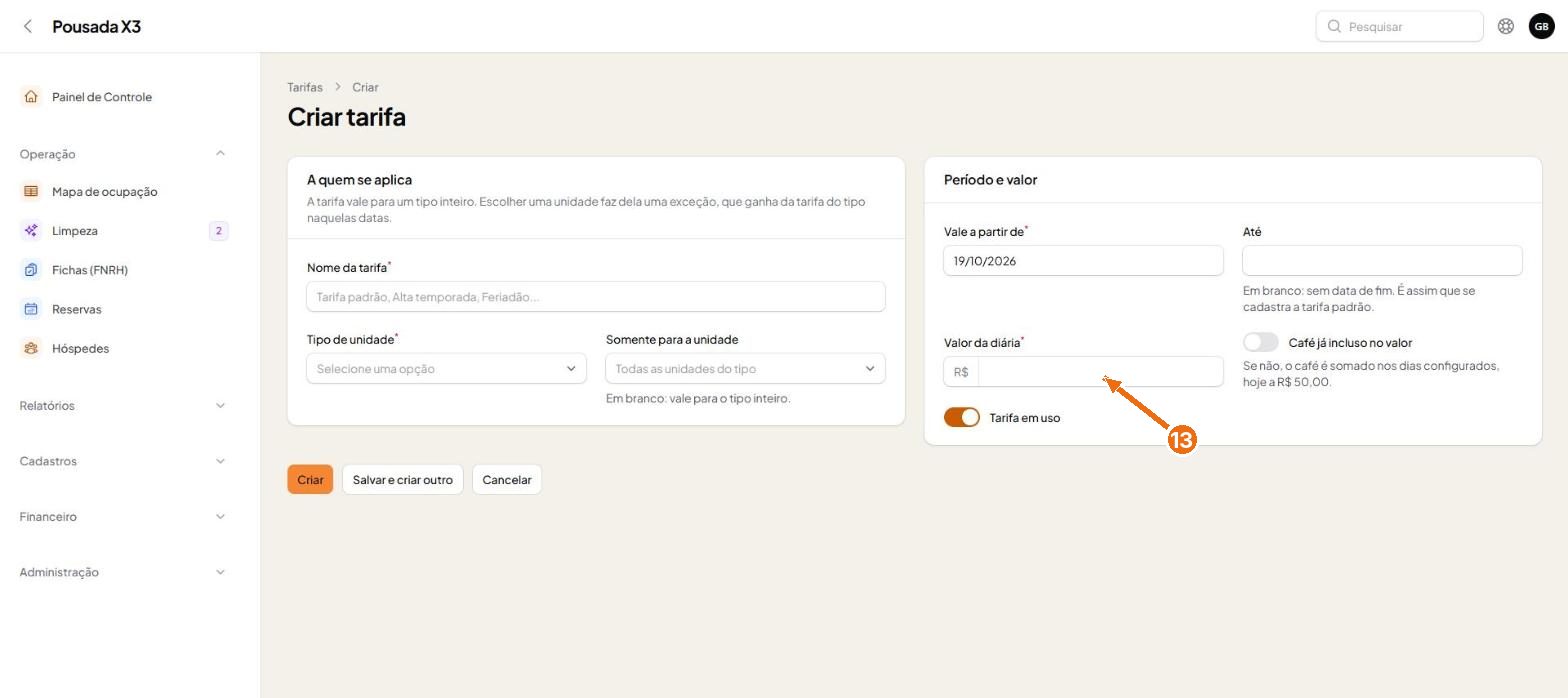Image resolution: width=1568 pixels, height=698 pixels.
Task: Navigate to Reservas
Action: point(76,309)
